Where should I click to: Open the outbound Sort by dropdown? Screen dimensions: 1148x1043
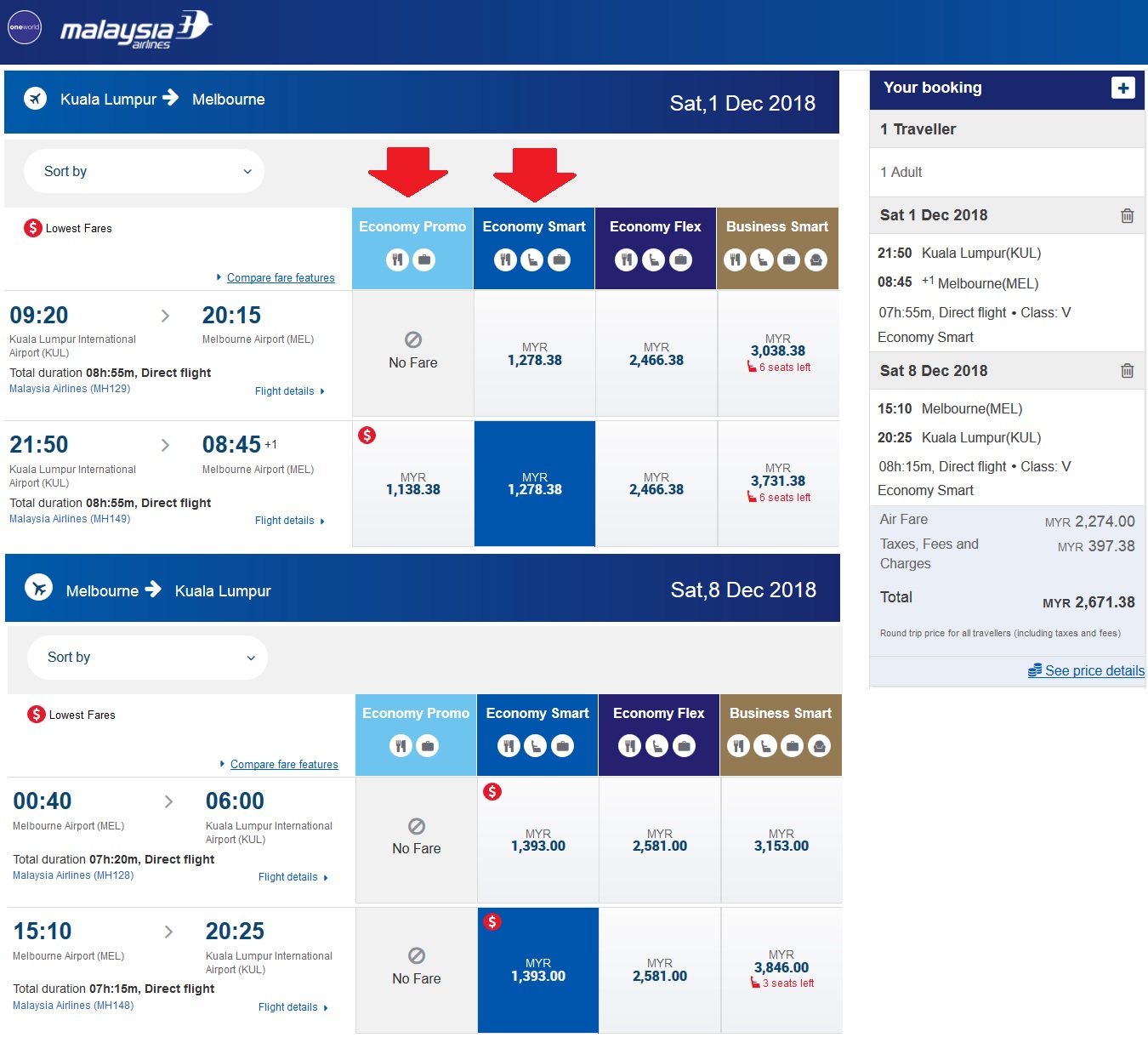coord(143,171)
